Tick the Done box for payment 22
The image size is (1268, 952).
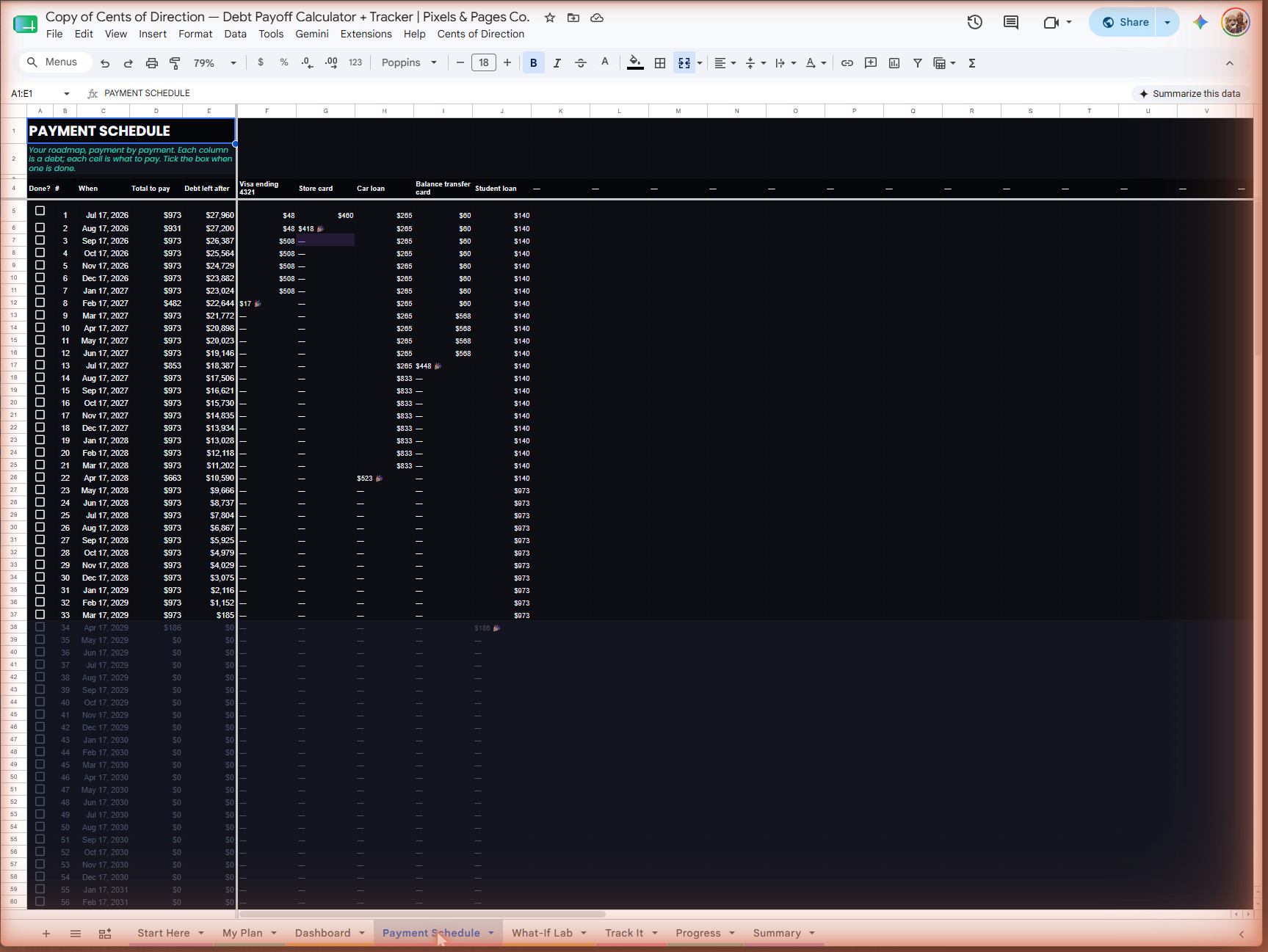[x=40, y=477]
